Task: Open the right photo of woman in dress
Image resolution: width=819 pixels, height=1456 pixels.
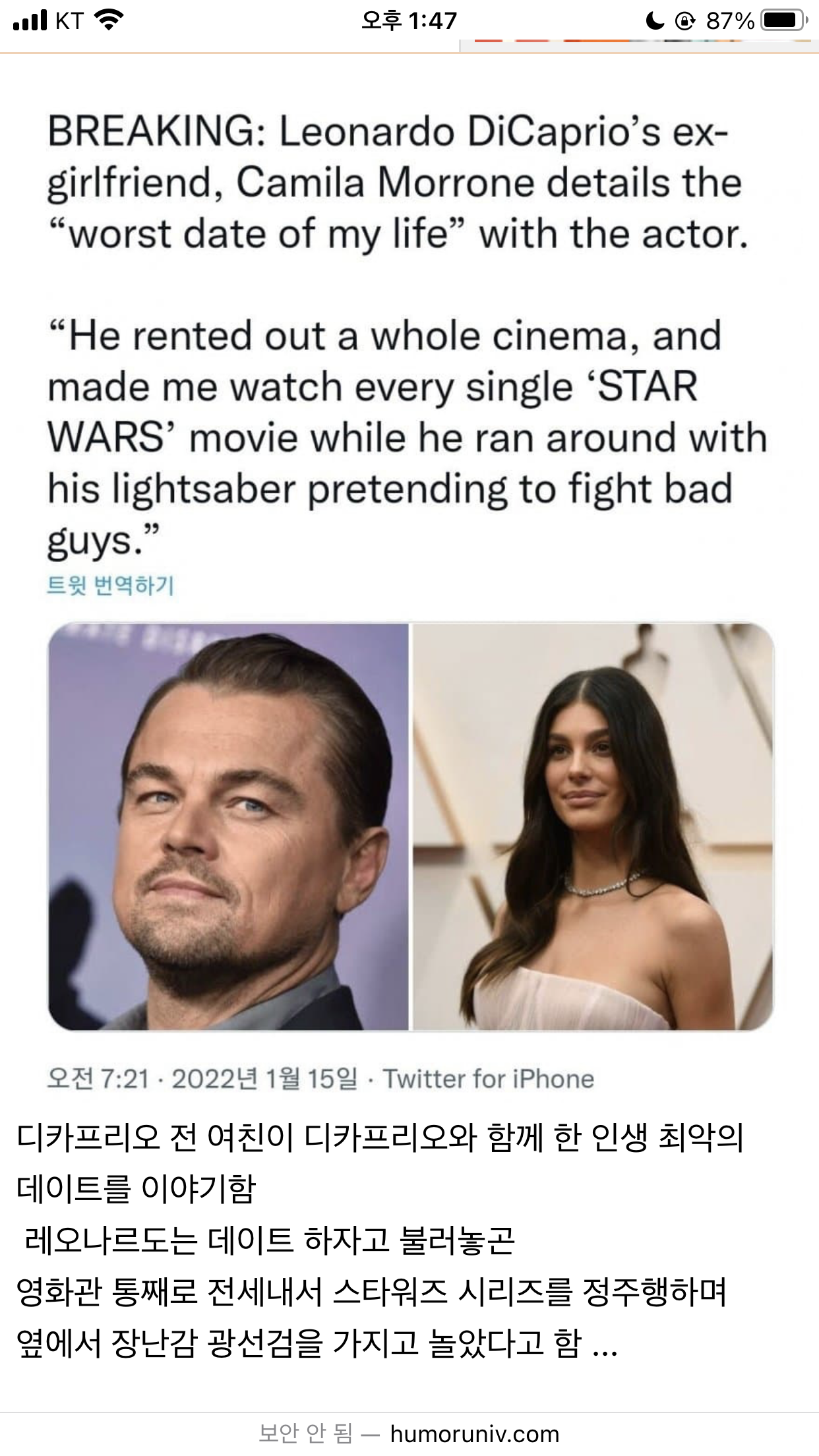Action: [x=593, y=826]
